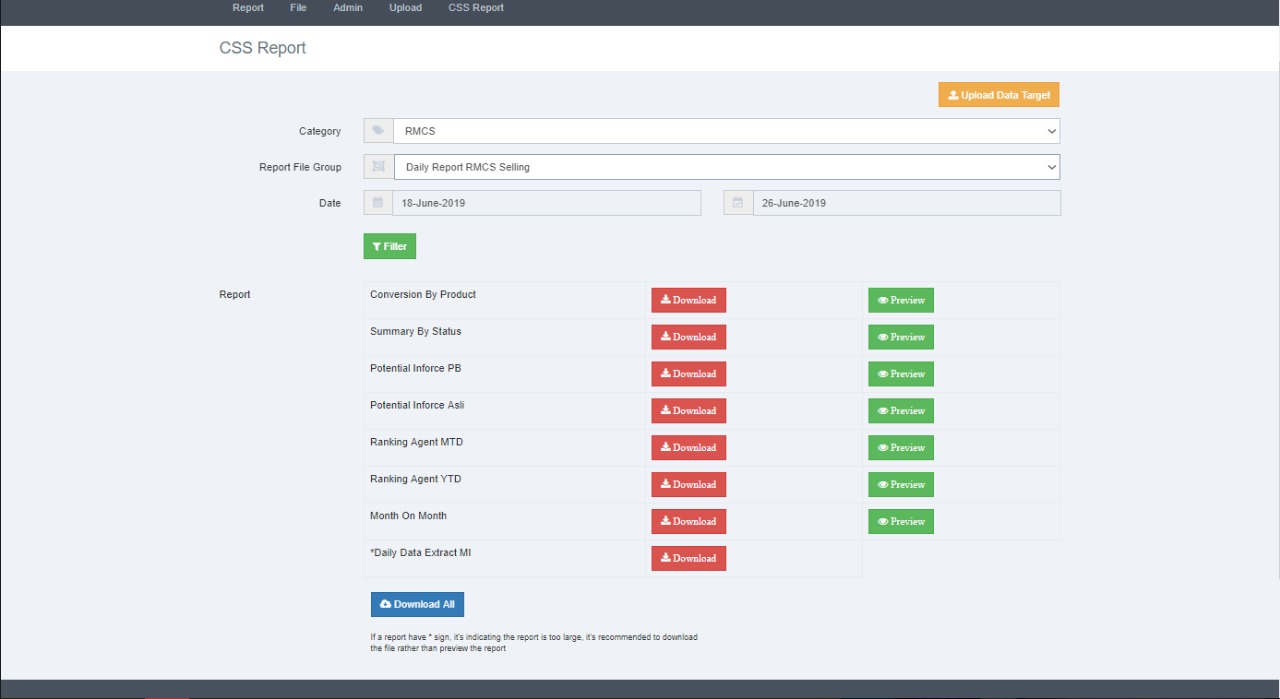This screenshot has height=699, width=1280.
Task: Click the 26-June-2019 end date field
Action: (906, 203)
